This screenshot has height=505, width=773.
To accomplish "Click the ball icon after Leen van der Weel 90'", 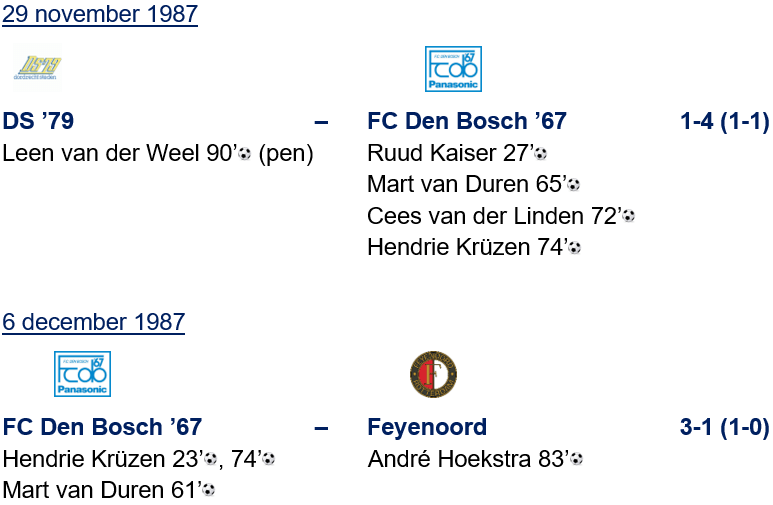I will 244,155.
